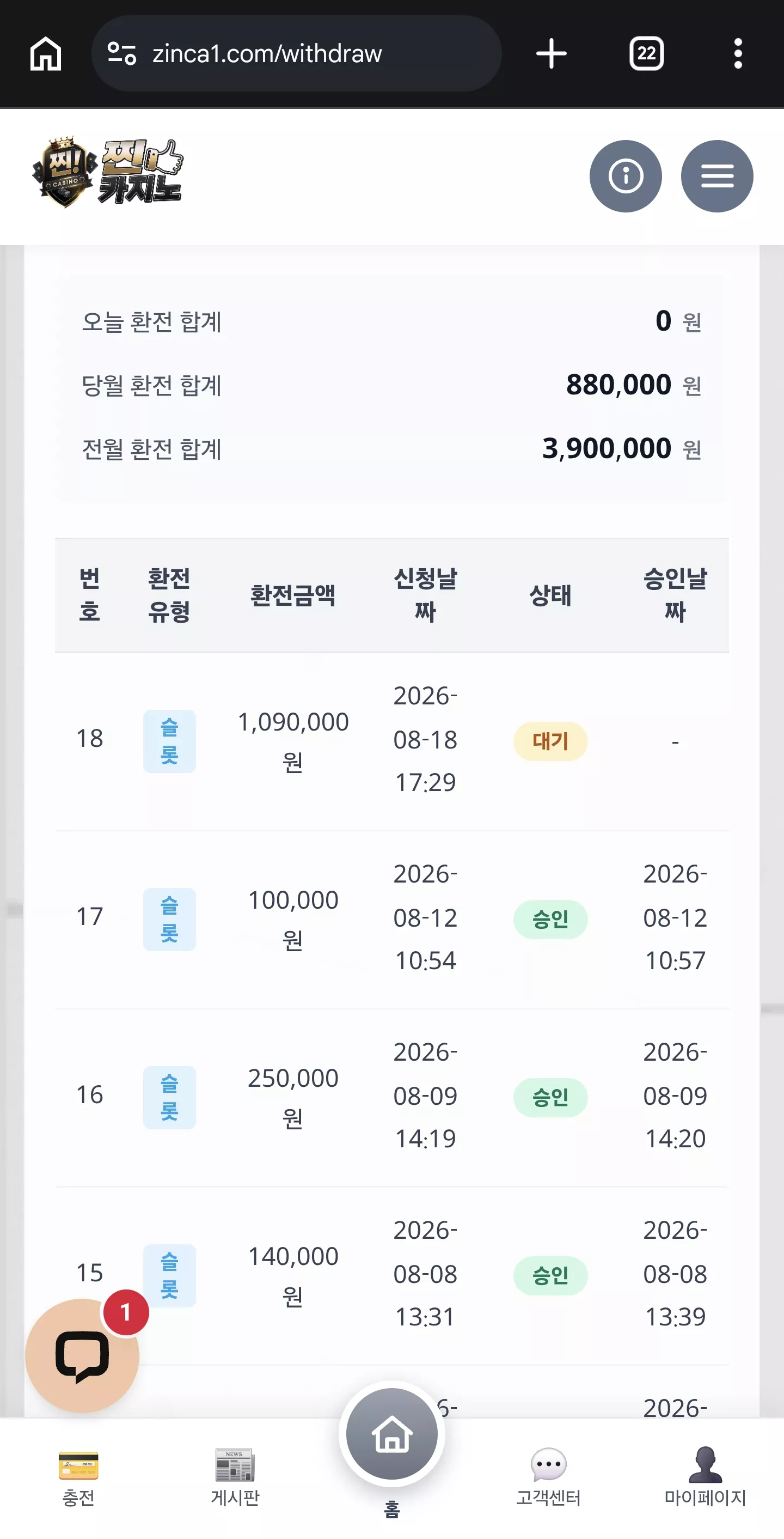The width and height of the screenshot is (784, 1539).
Task: Click the 승인 badge on row 17
Action: click(x=550, y=920)
